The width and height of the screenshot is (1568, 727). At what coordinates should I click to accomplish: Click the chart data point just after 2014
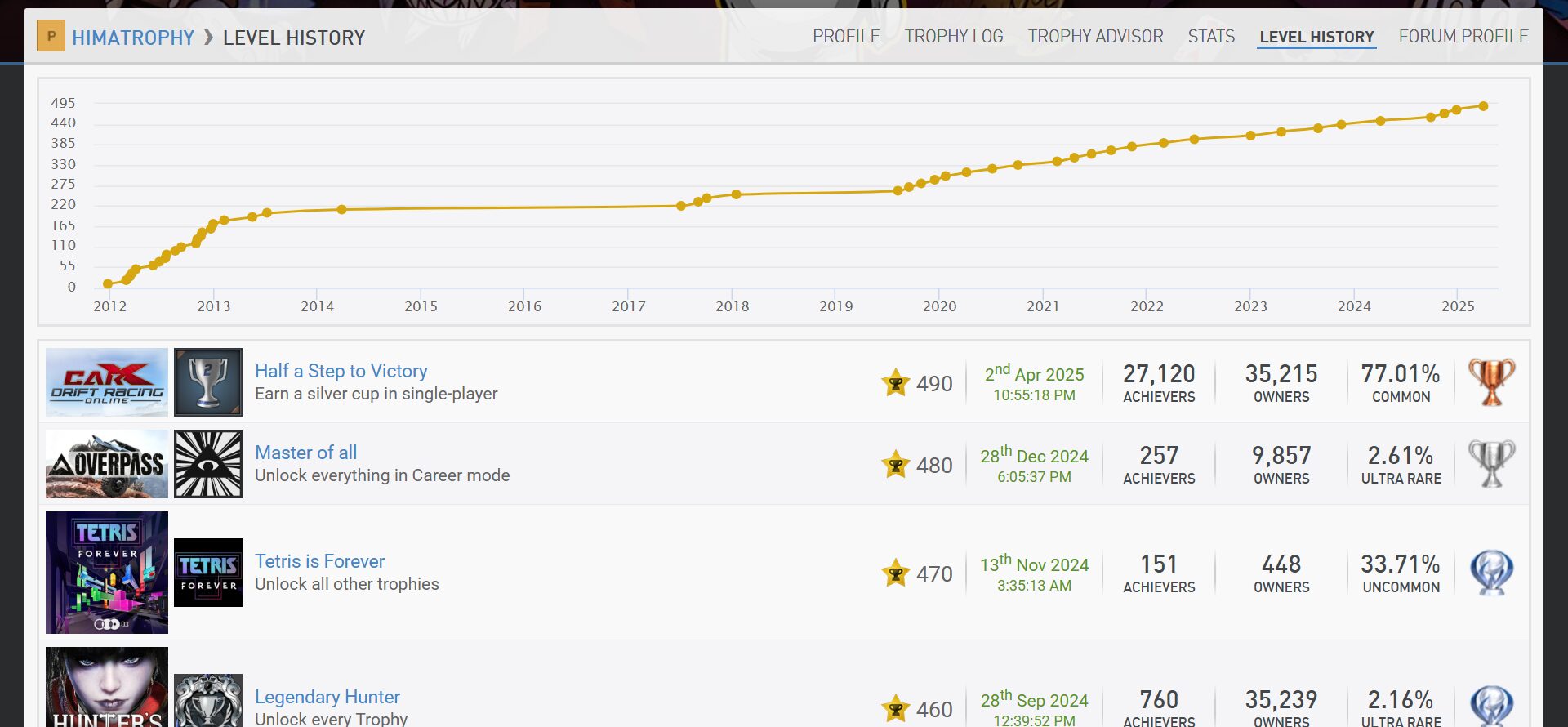[x=341, y=210]
